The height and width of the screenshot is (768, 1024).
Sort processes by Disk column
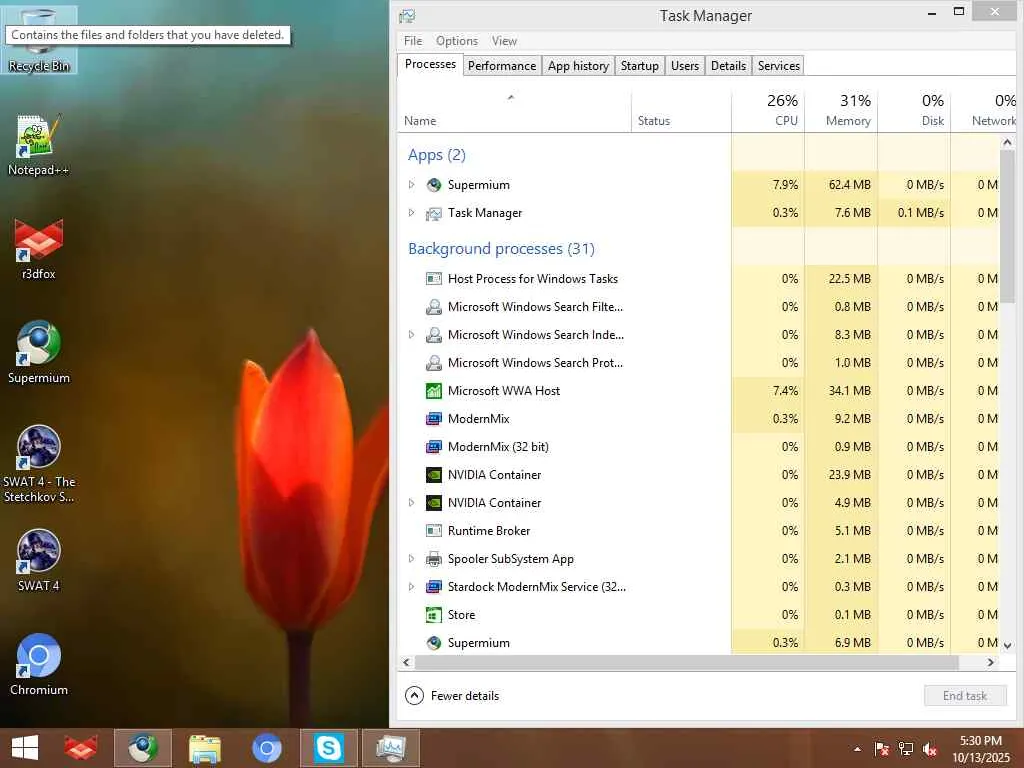tap(914, 110)
